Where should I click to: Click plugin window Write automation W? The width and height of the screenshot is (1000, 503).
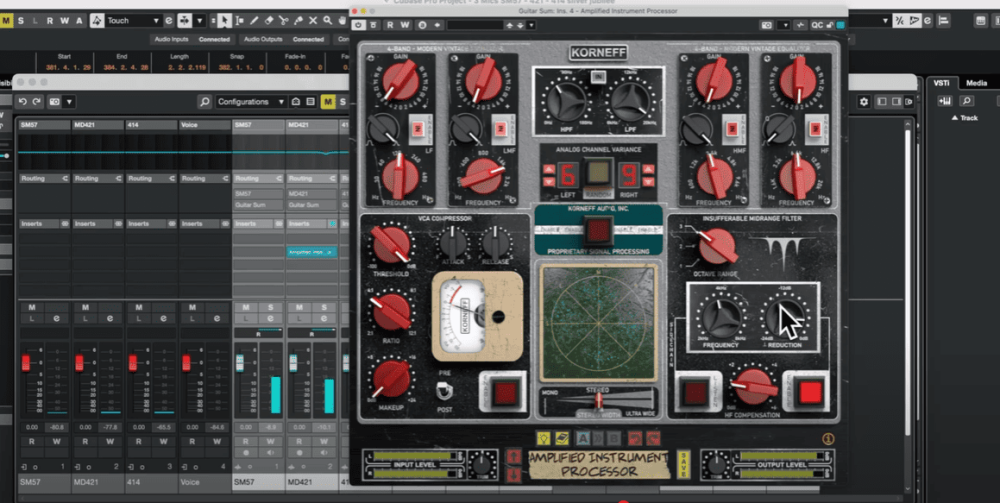(406, 25)
